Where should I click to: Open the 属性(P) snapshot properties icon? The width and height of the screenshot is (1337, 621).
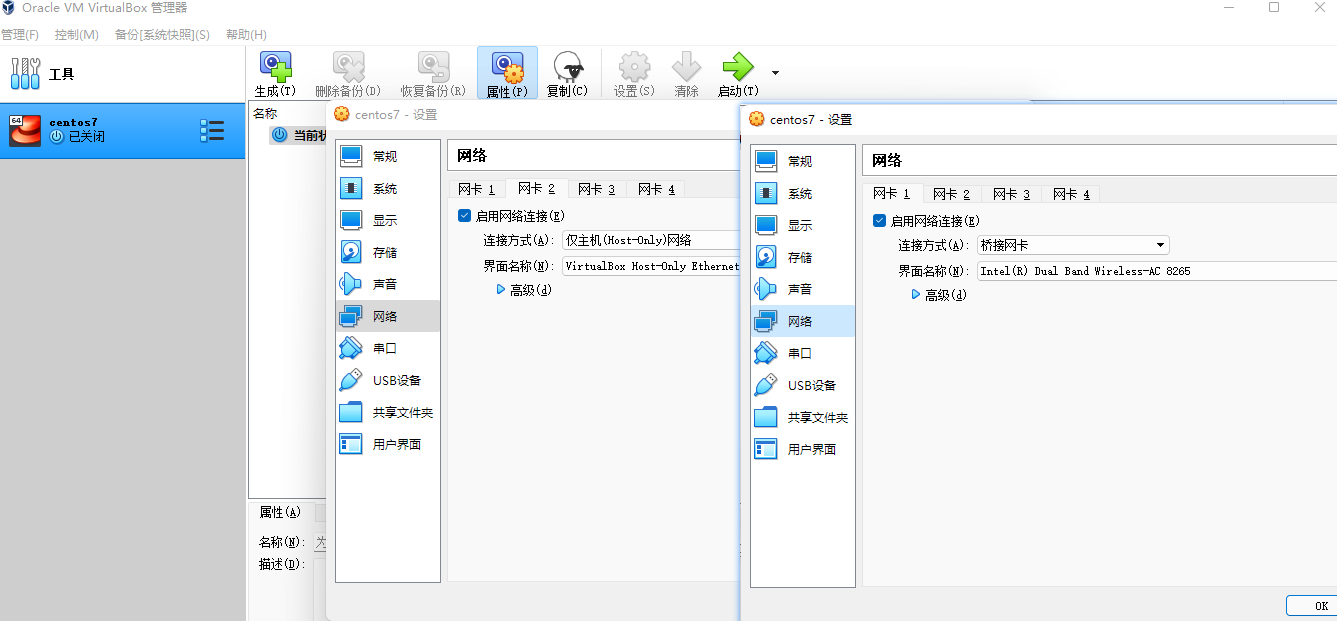(507, 74)
